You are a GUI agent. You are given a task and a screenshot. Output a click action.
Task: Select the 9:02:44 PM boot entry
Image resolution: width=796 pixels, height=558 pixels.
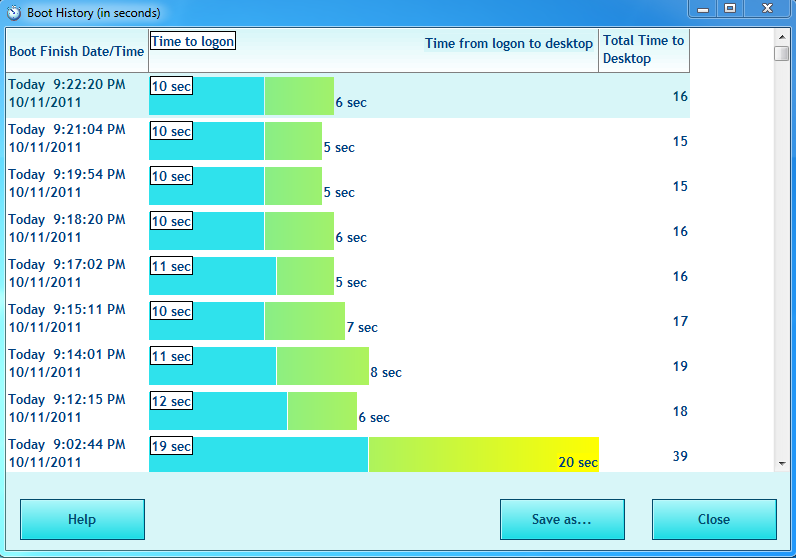coord(348,453)
